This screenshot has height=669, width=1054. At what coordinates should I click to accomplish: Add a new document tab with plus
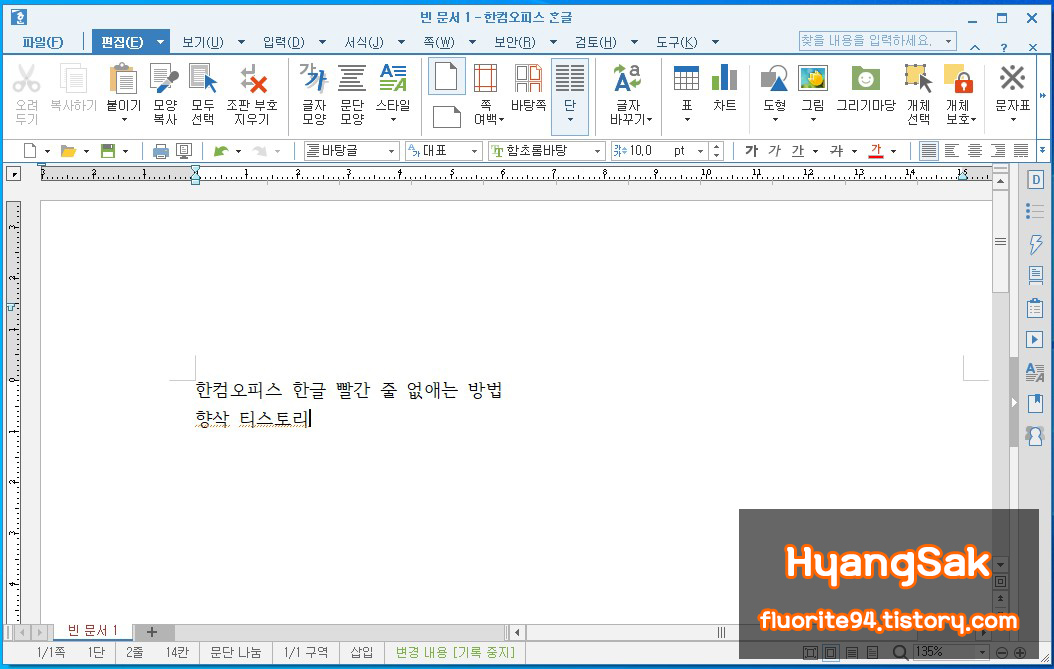pos(152,632)
